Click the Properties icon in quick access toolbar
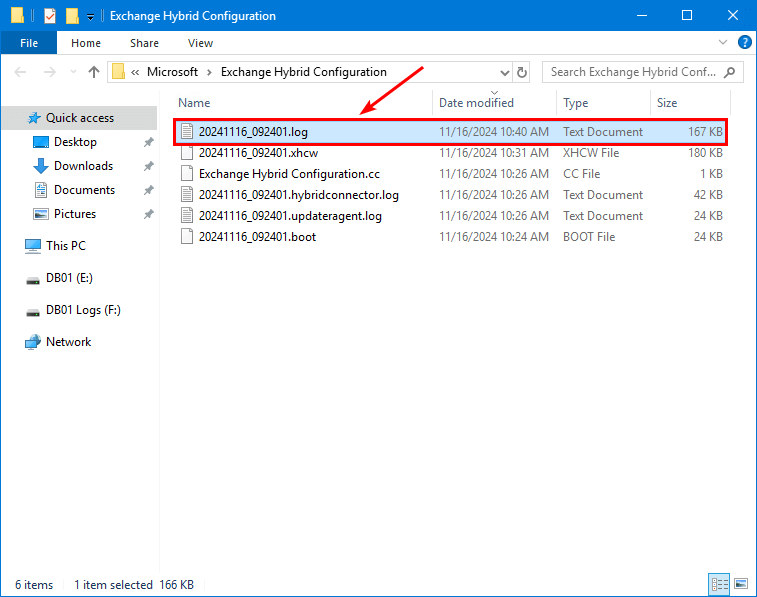Screen dimensions: 757x597 [x=49, y=16]
